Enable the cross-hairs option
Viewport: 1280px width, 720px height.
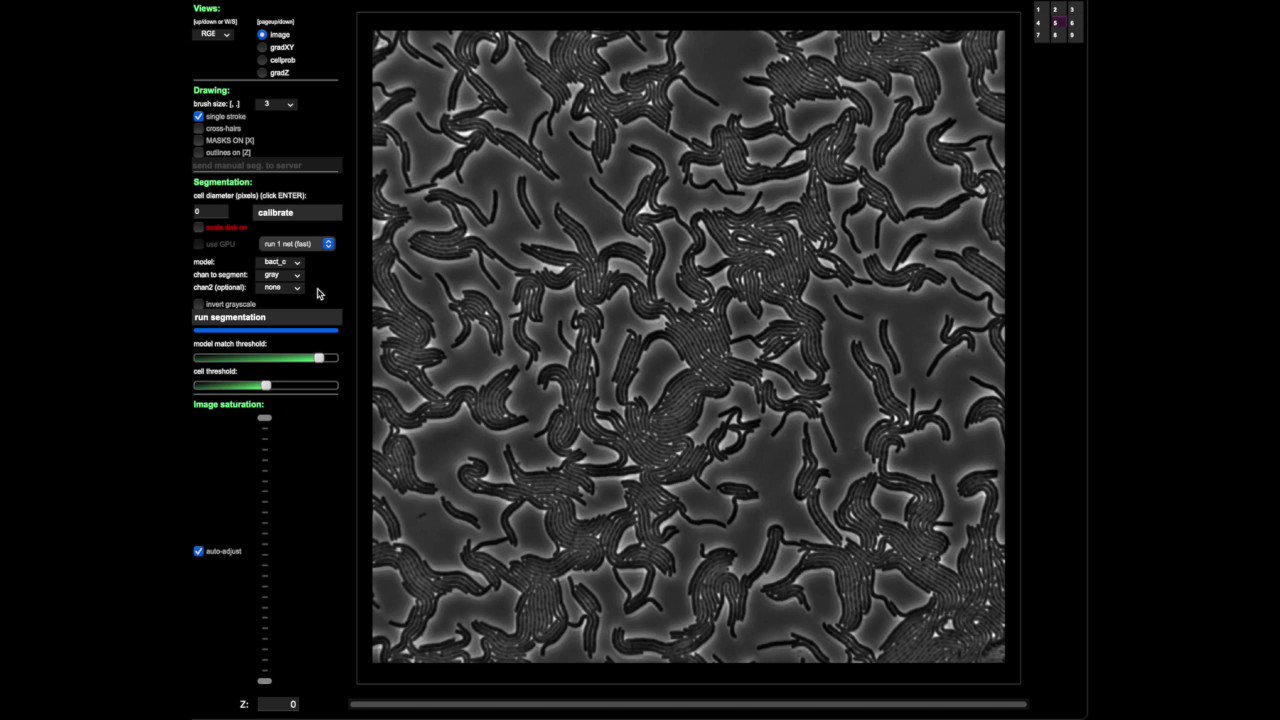pos(198,128)
